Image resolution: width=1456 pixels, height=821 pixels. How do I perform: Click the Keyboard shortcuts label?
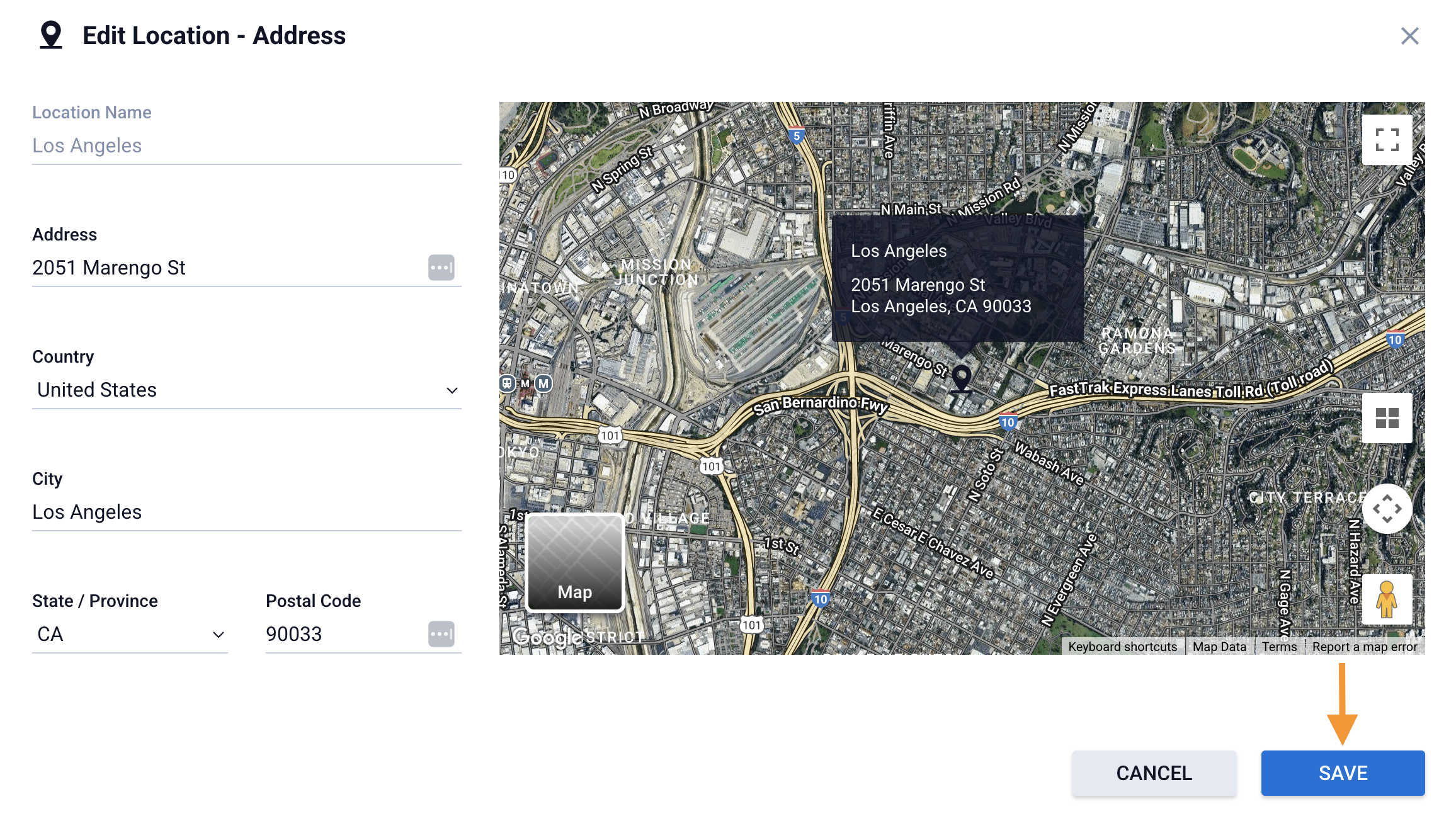point(1122,647)
